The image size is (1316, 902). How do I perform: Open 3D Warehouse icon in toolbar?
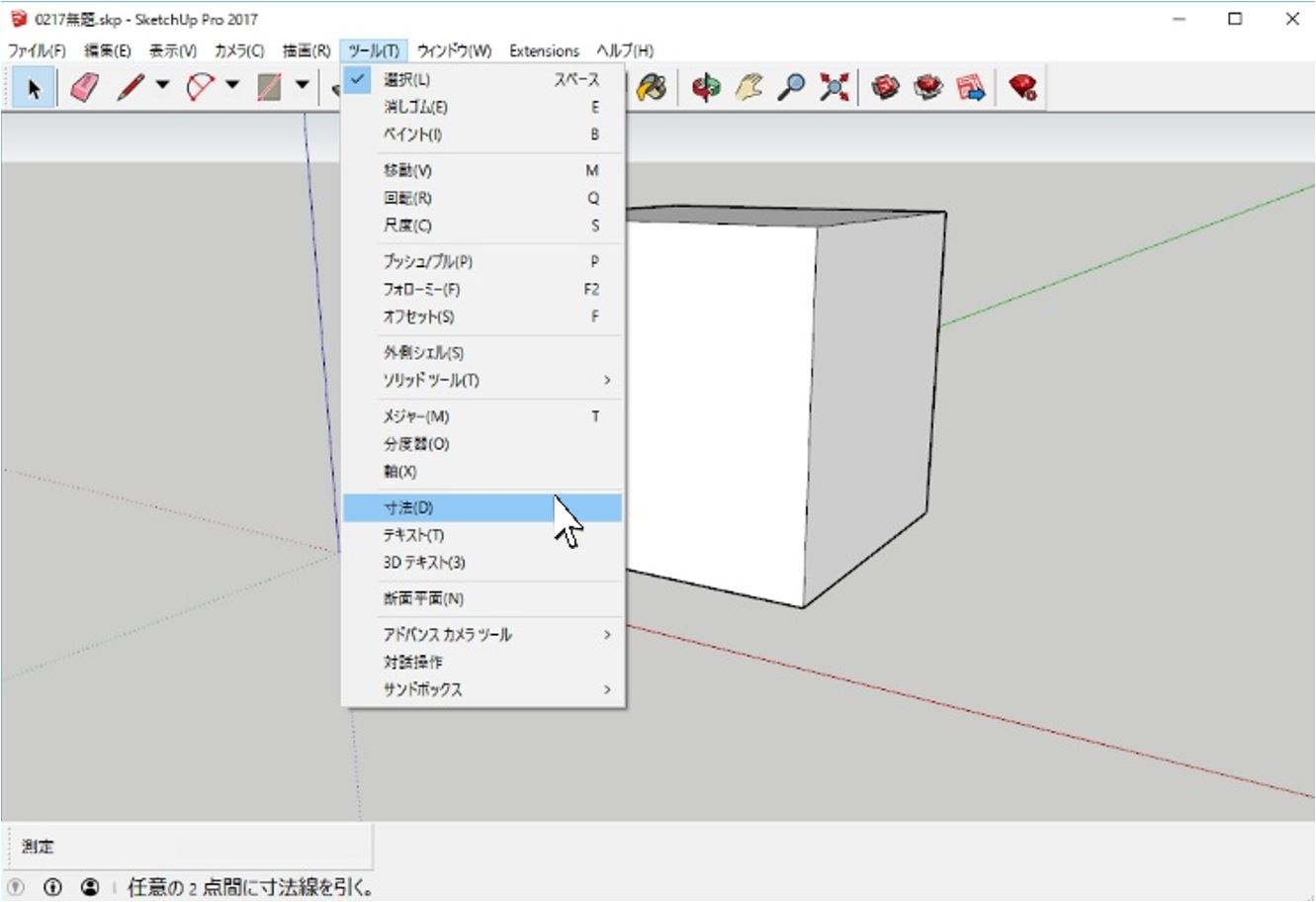point(885,88)
